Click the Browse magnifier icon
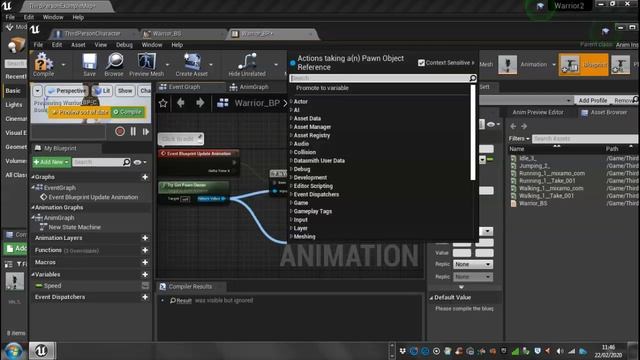Viewport: 640px width, 360px height. pyautogui.click(x=114, y=64)
